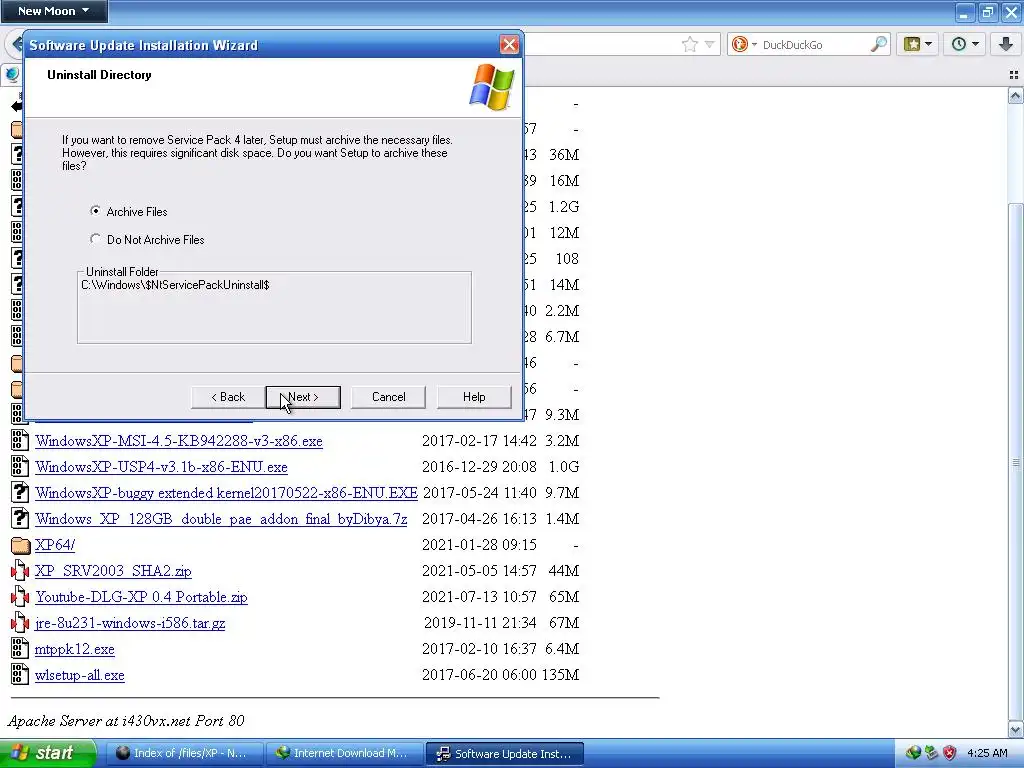Click the 67M size of jre-8u231
Image resolution: width=1024 pixels, height=768 pixels.
(x=564, y=623)
